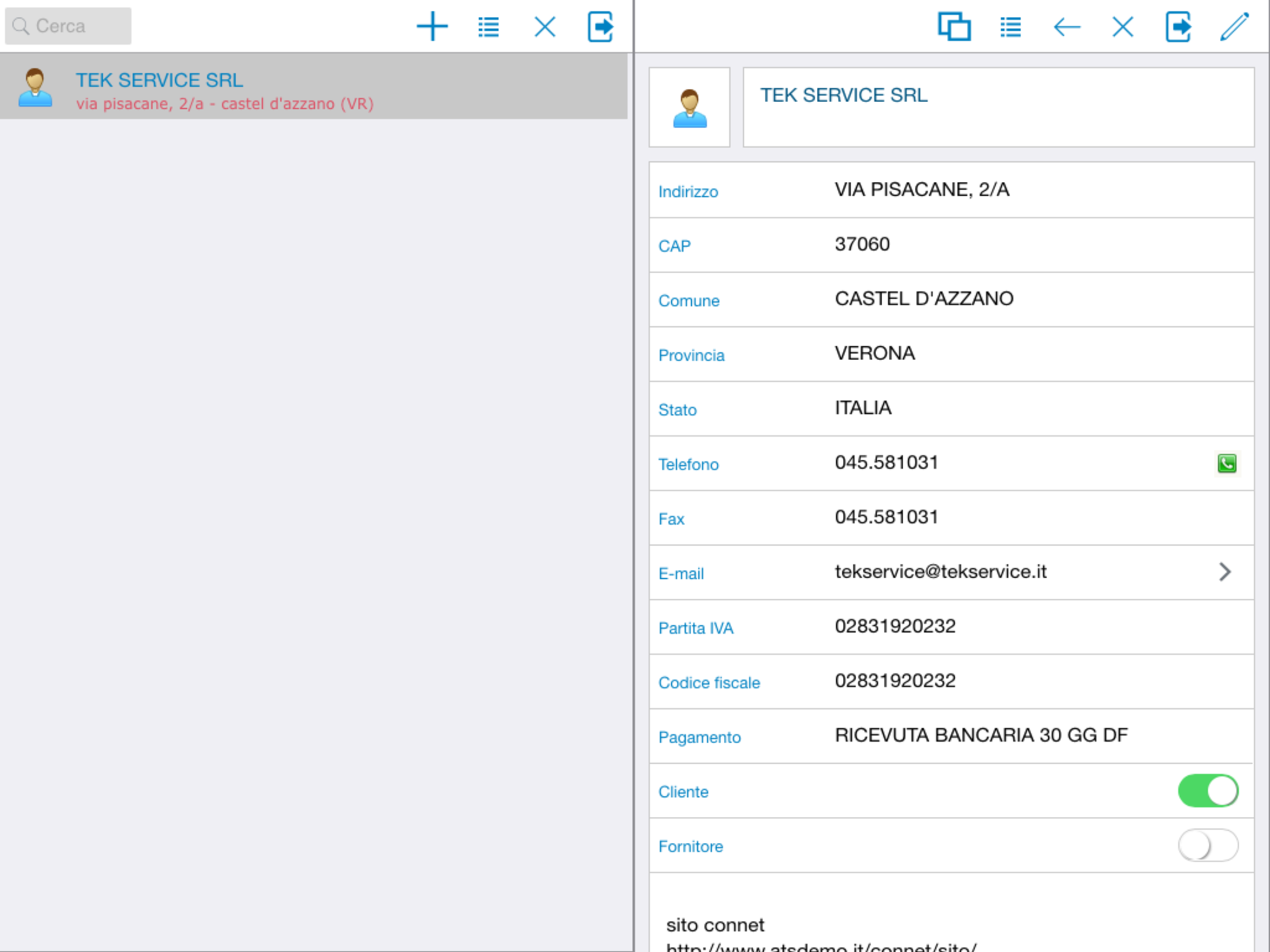Click the export icon in detail toolbar

(1178, 26)
